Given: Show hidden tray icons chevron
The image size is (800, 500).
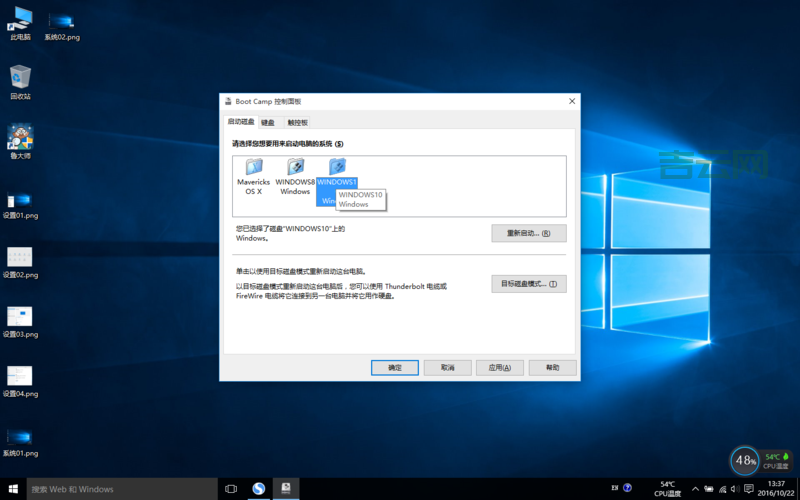Looking at the screenshot, I should (695, 489).
